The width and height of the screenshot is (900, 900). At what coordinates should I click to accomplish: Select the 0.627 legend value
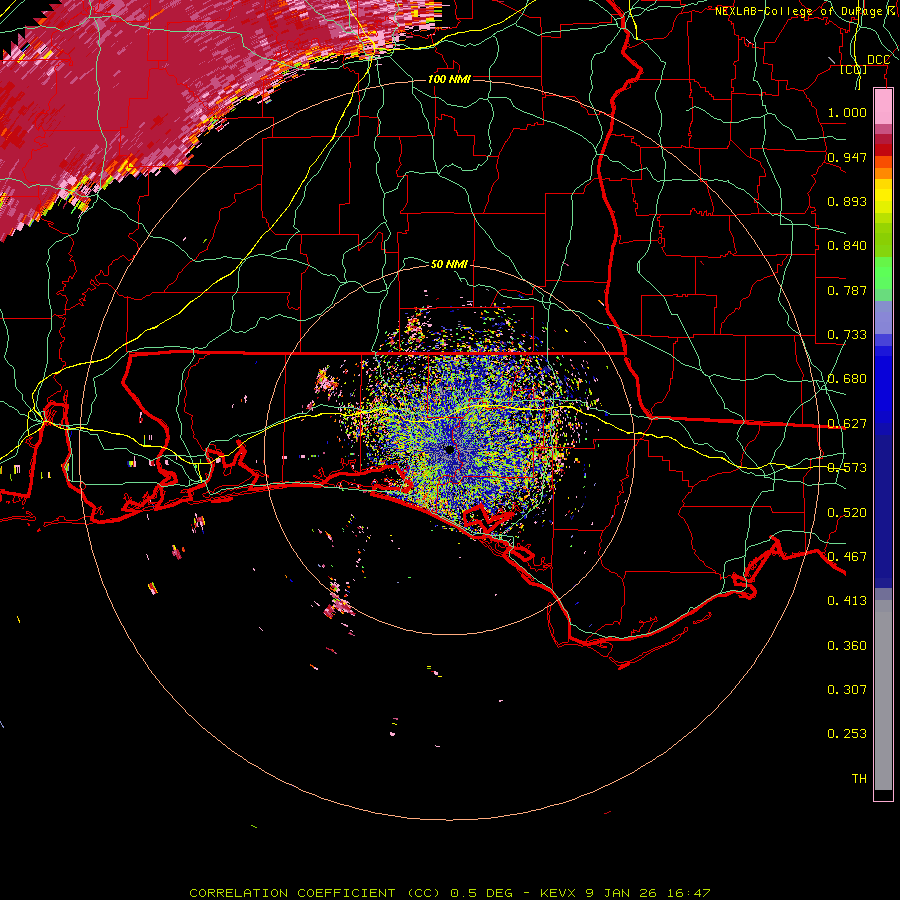[x=847, y=424]
